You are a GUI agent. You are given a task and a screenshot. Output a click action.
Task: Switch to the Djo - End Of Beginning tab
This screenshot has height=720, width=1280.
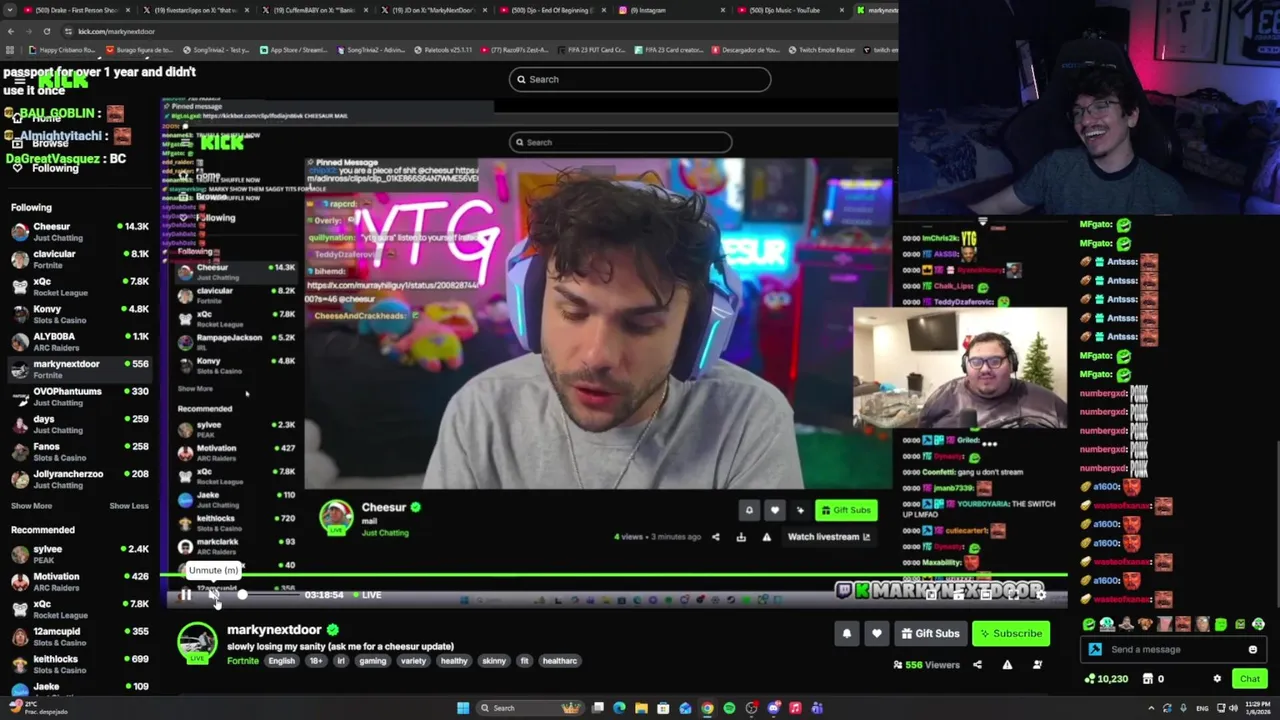pyautogui.click(x=551, y=10)
